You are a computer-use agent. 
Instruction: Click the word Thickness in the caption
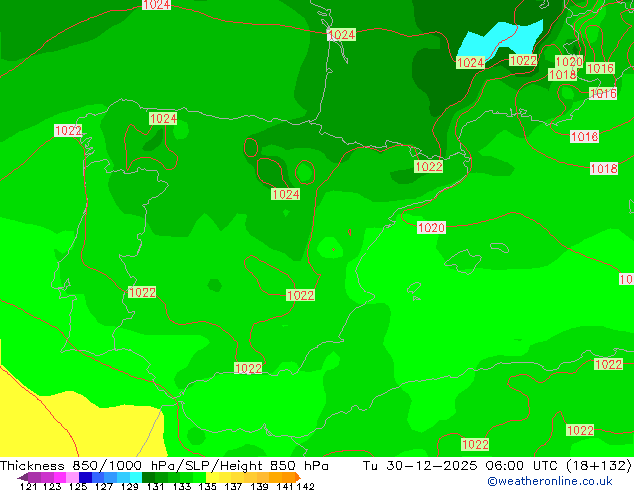(32, 466)
